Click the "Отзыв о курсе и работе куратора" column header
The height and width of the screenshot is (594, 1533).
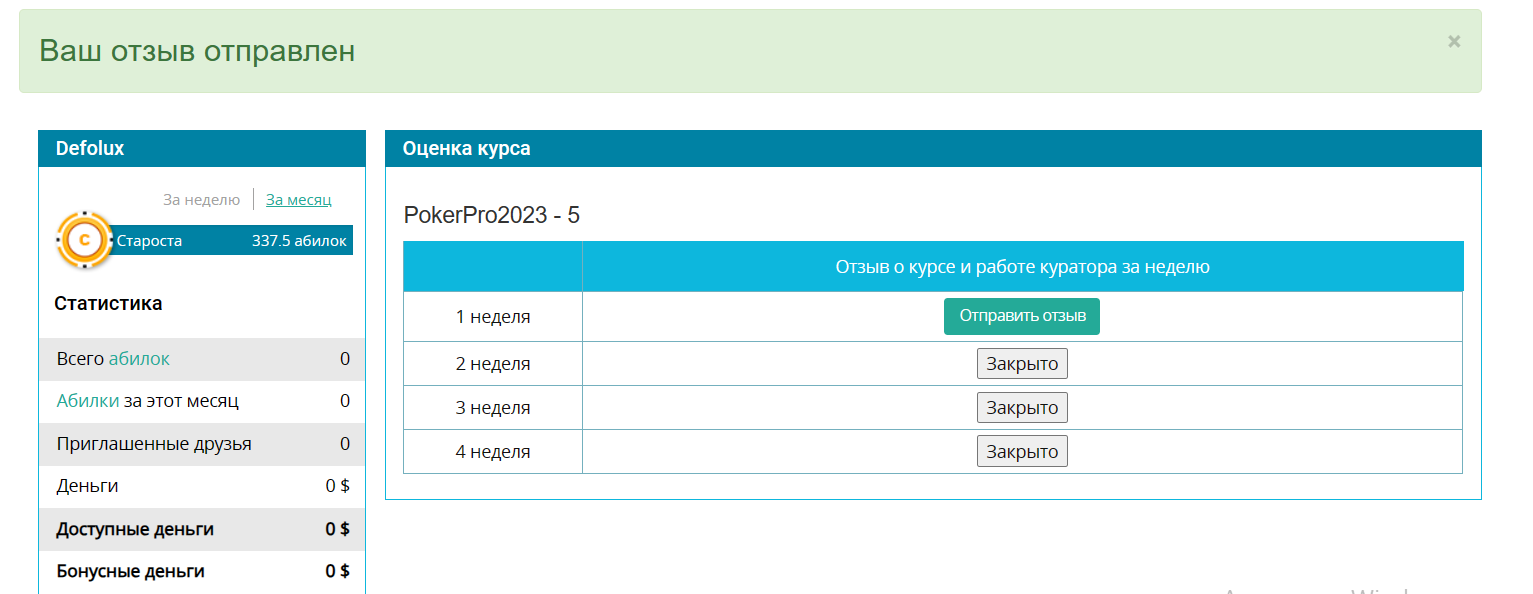point(1023,267)
